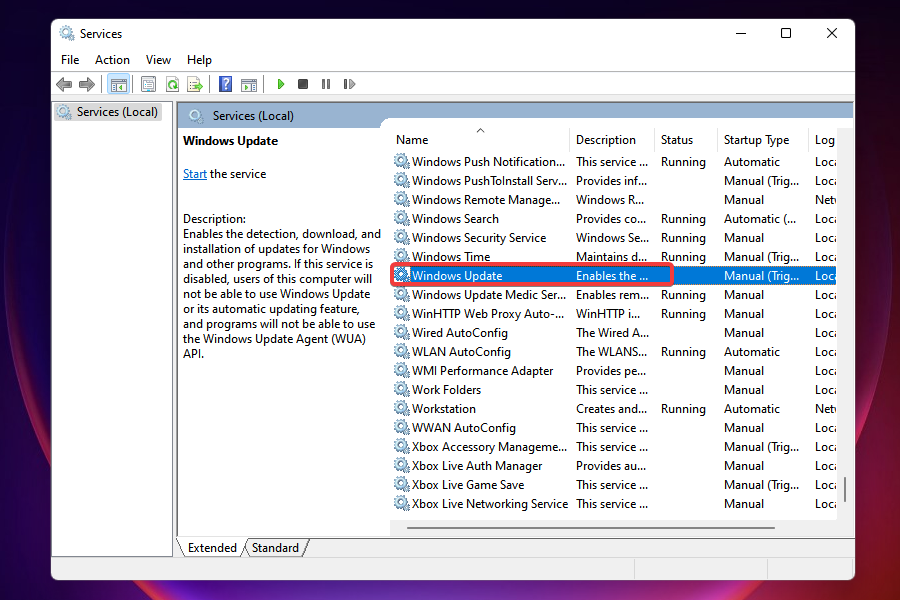The image size is (900, 600).
Task: Pause the service using the toolbar pause icon
Action: pyautogui.click(x=326, y=84)
